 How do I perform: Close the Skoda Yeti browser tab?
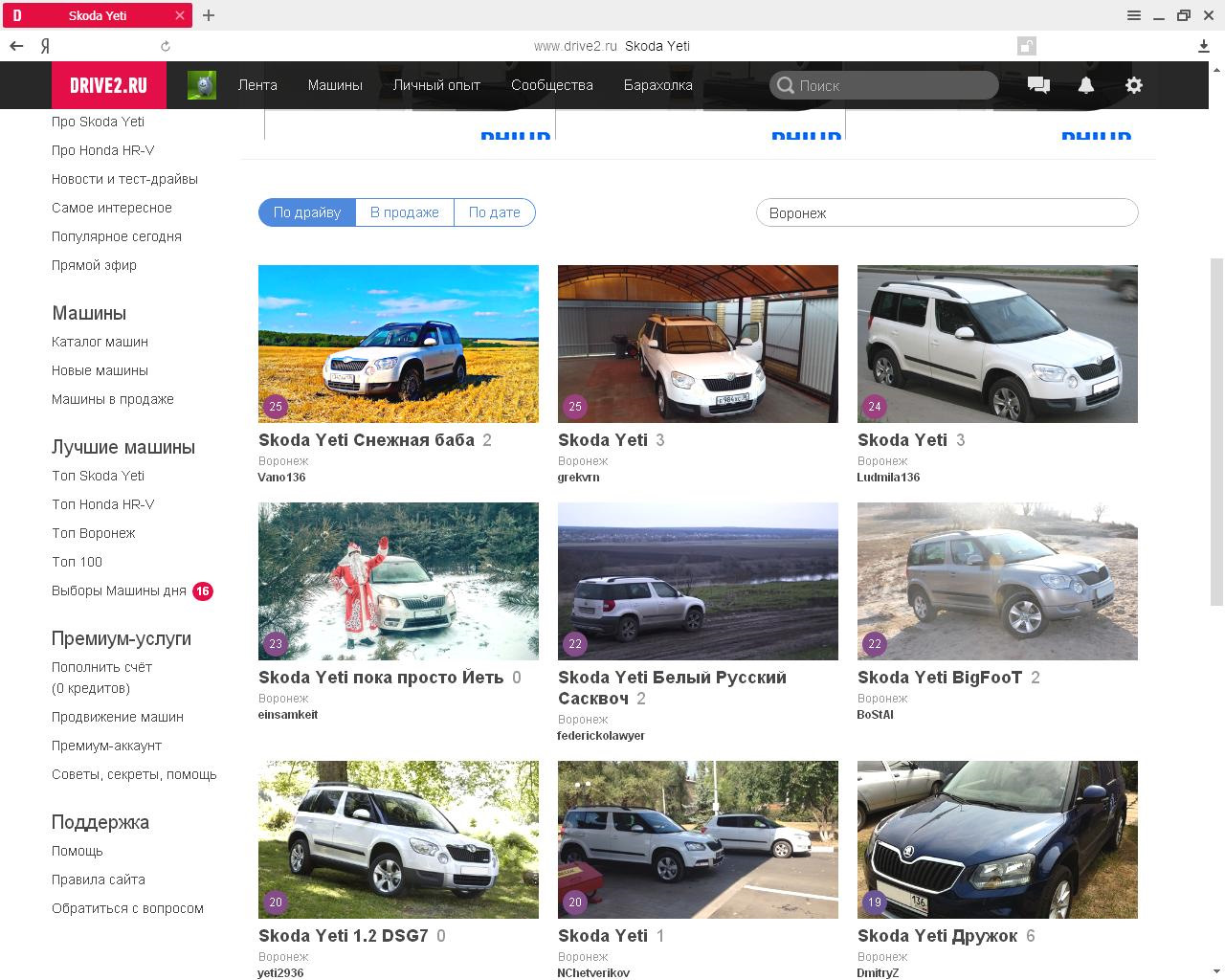pos(180,15)
